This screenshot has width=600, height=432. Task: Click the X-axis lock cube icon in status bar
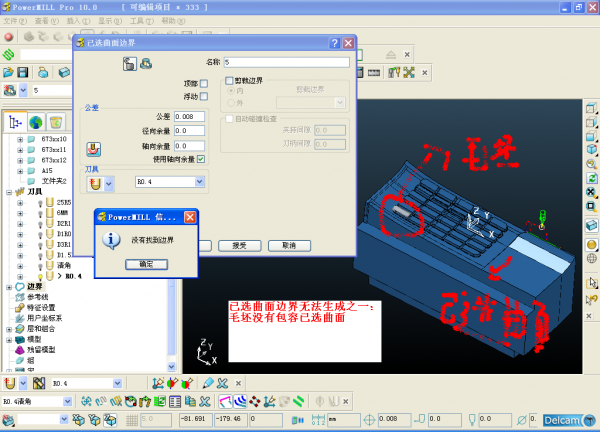pyautogui.click(x=78, y=420)
